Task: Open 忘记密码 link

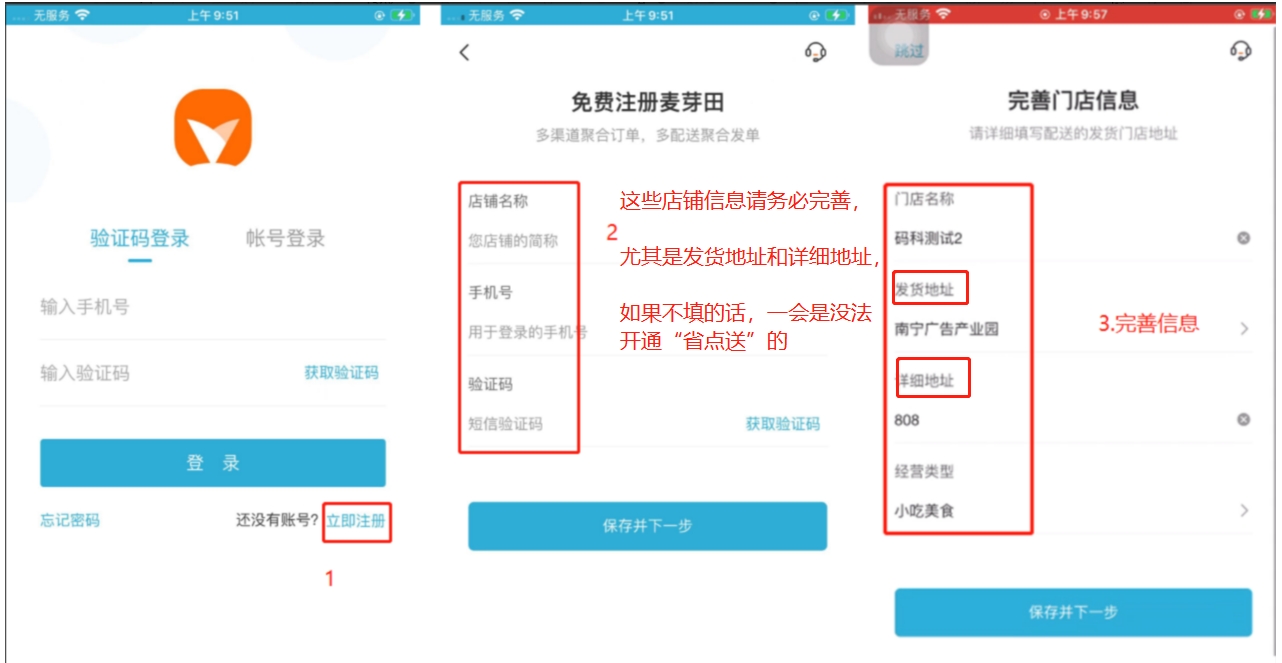Action: 70,520
